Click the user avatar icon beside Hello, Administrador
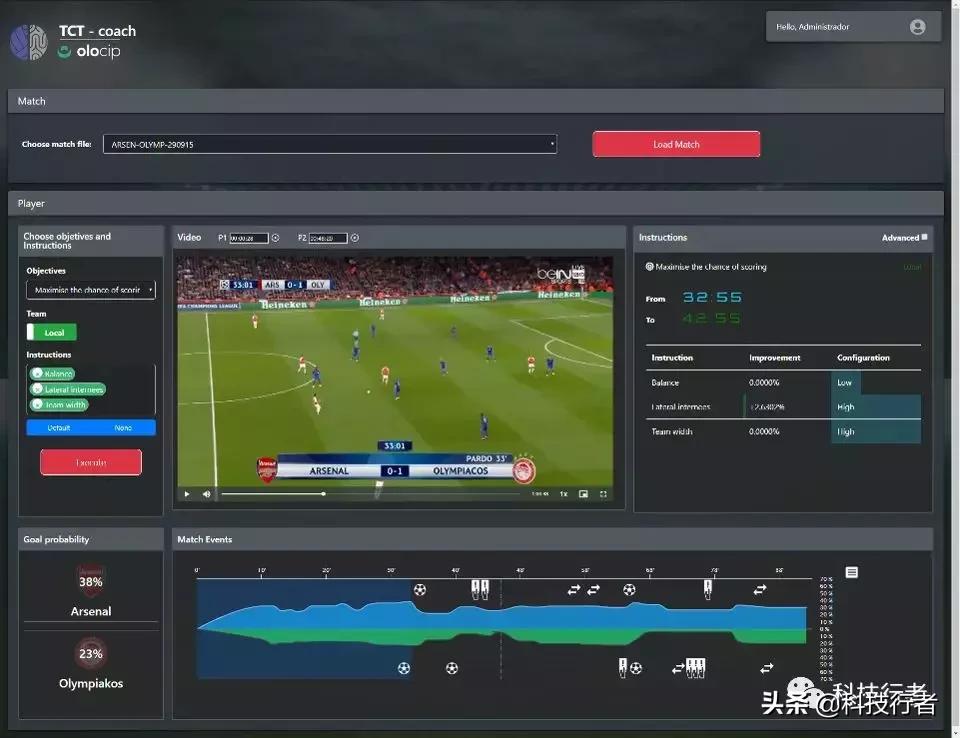 917,27
